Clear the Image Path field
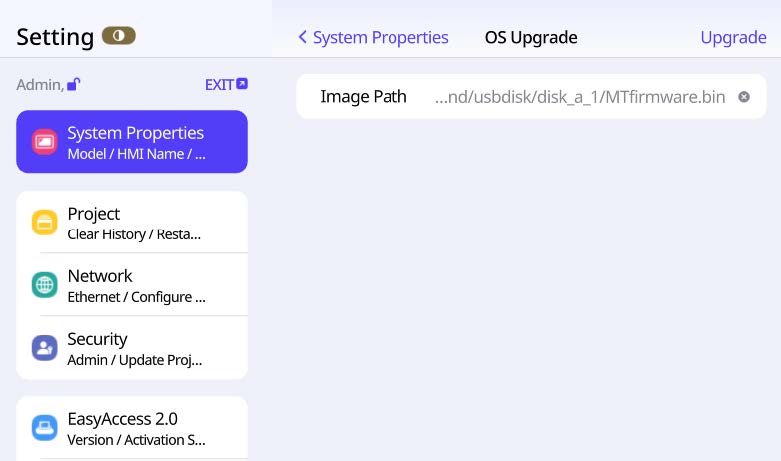This screenshot has width=781, height=461. point(744,97)
